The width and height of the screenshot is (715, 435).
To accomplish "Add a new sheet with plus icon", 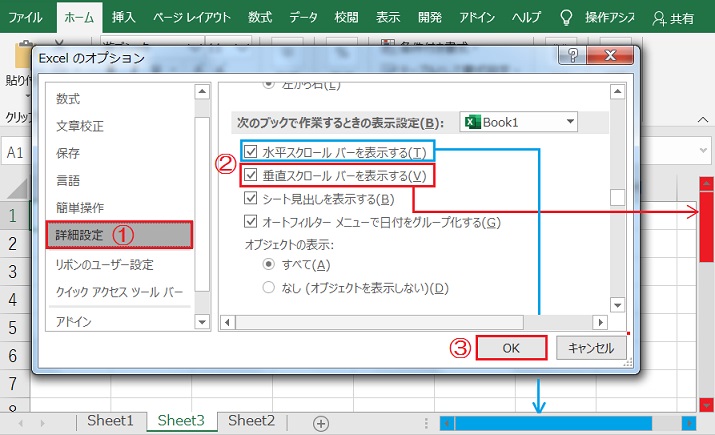I will [321, 423].
